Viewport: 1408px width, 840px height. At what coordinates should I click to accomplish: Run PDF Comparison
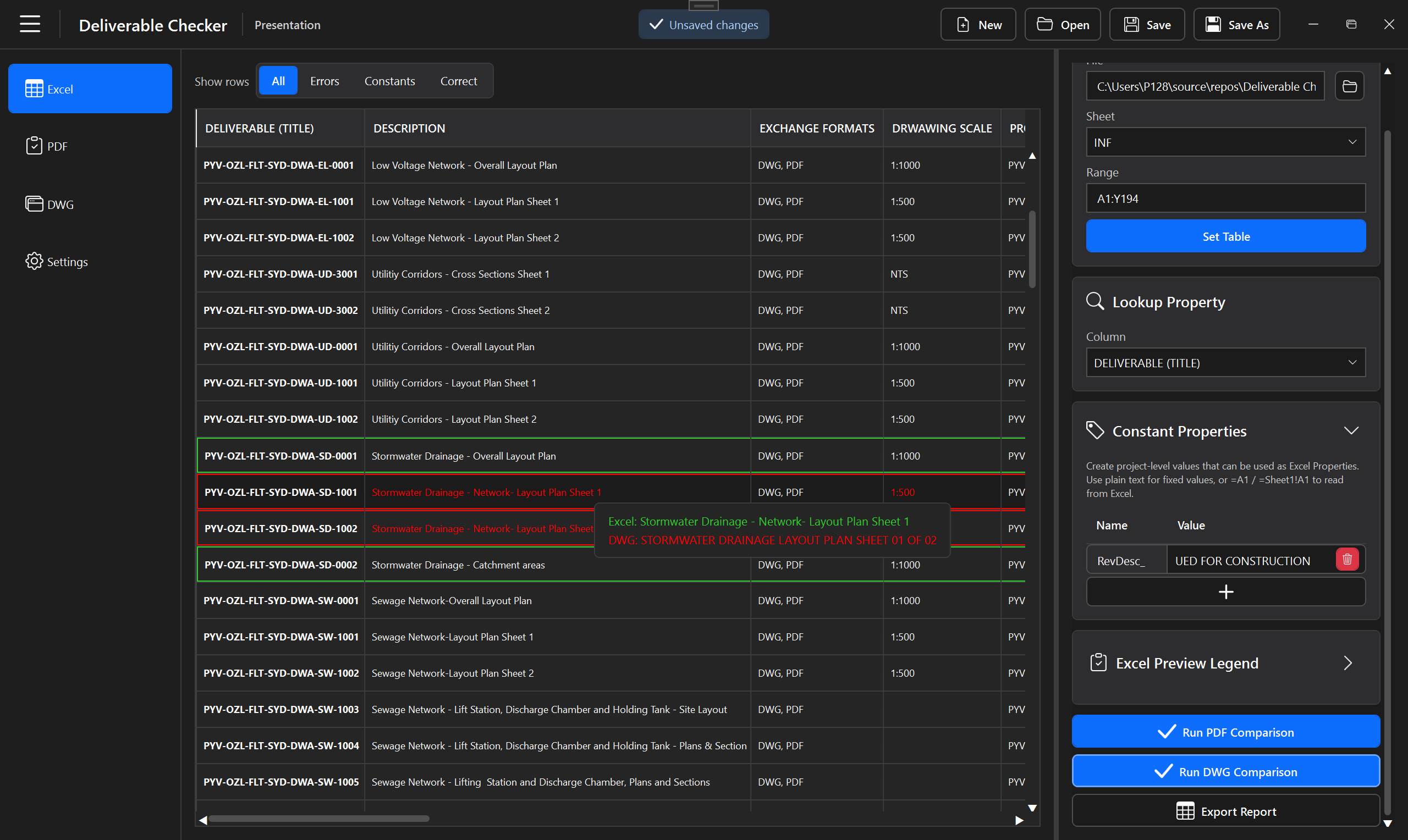[x=1226, y=731]
